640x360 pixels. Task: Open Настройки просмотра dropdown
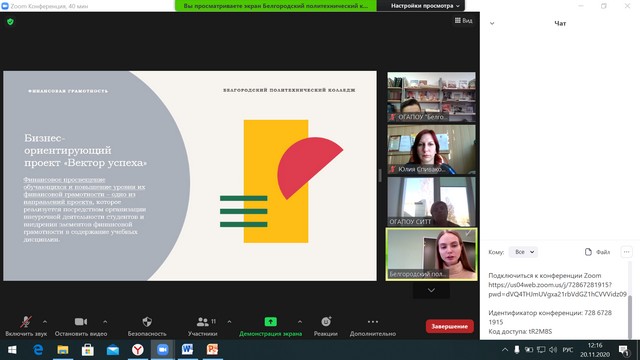(425, 6)
